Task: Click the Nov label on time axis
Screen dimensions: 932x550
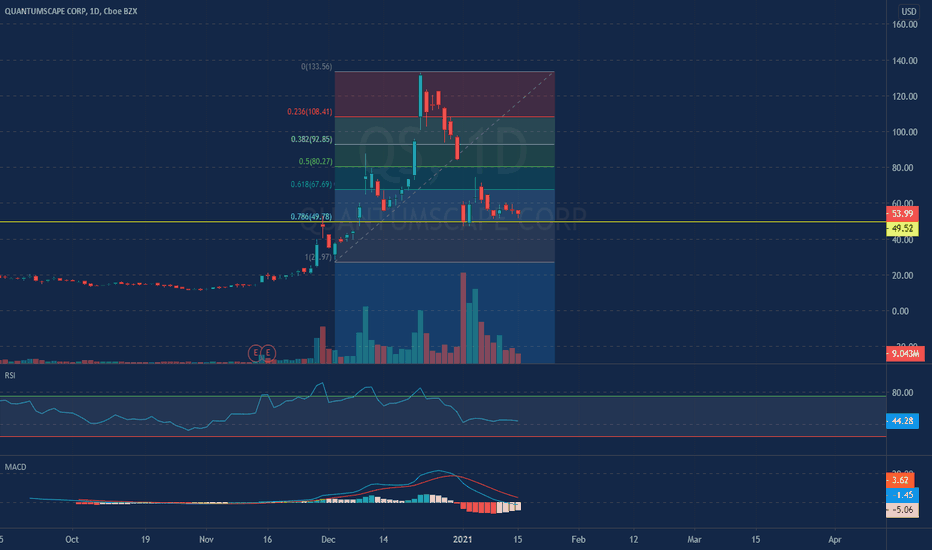Action: [206, 539]
